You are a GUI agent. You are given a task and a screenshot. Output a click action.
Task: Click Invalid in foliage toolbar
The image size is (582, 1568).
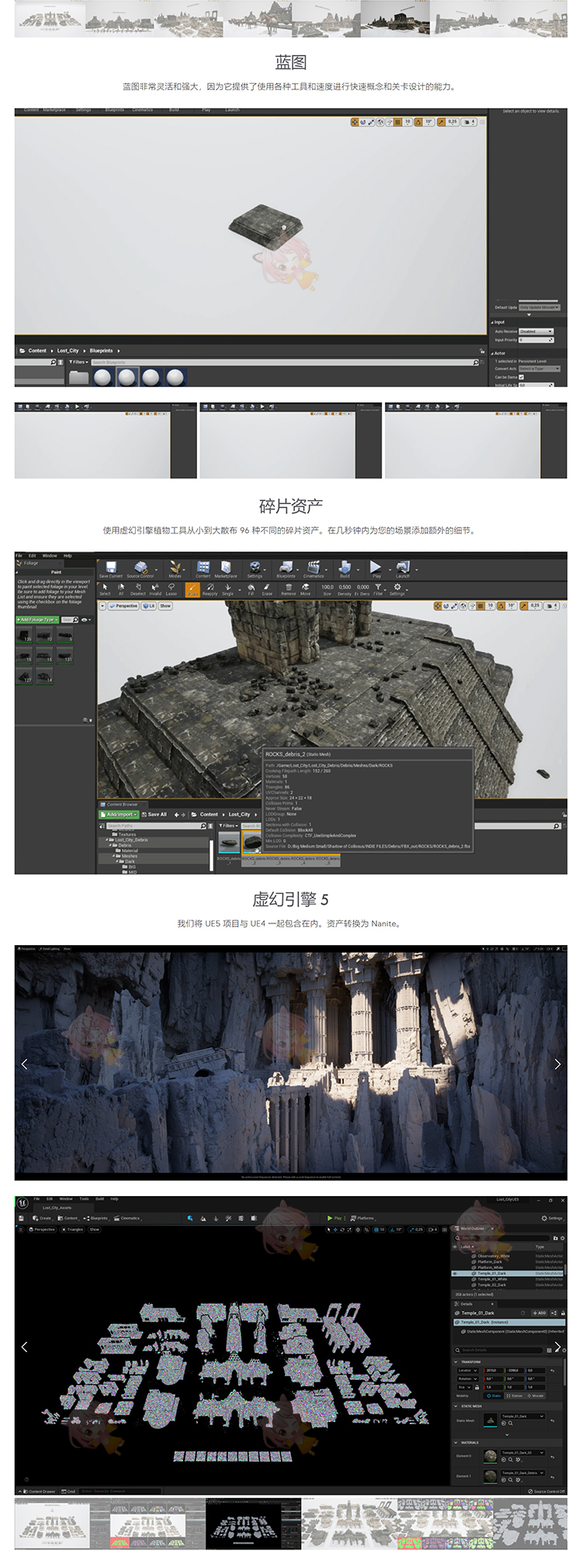click(x=156, y=589)
